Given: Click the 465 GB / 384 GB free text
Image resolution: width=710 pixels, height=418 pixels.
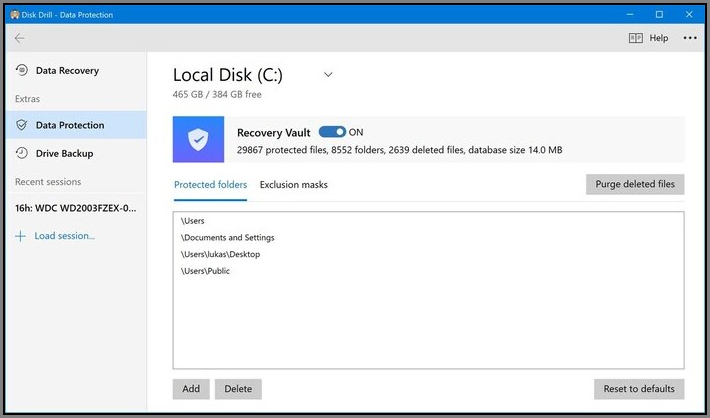Looking at the screenshot, I should point(217,95).
